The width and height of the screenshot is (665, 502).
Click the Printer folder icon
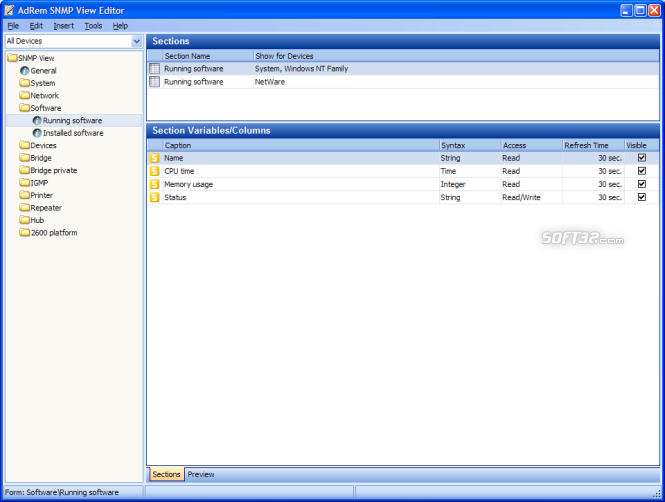click(x=25, y=195)
